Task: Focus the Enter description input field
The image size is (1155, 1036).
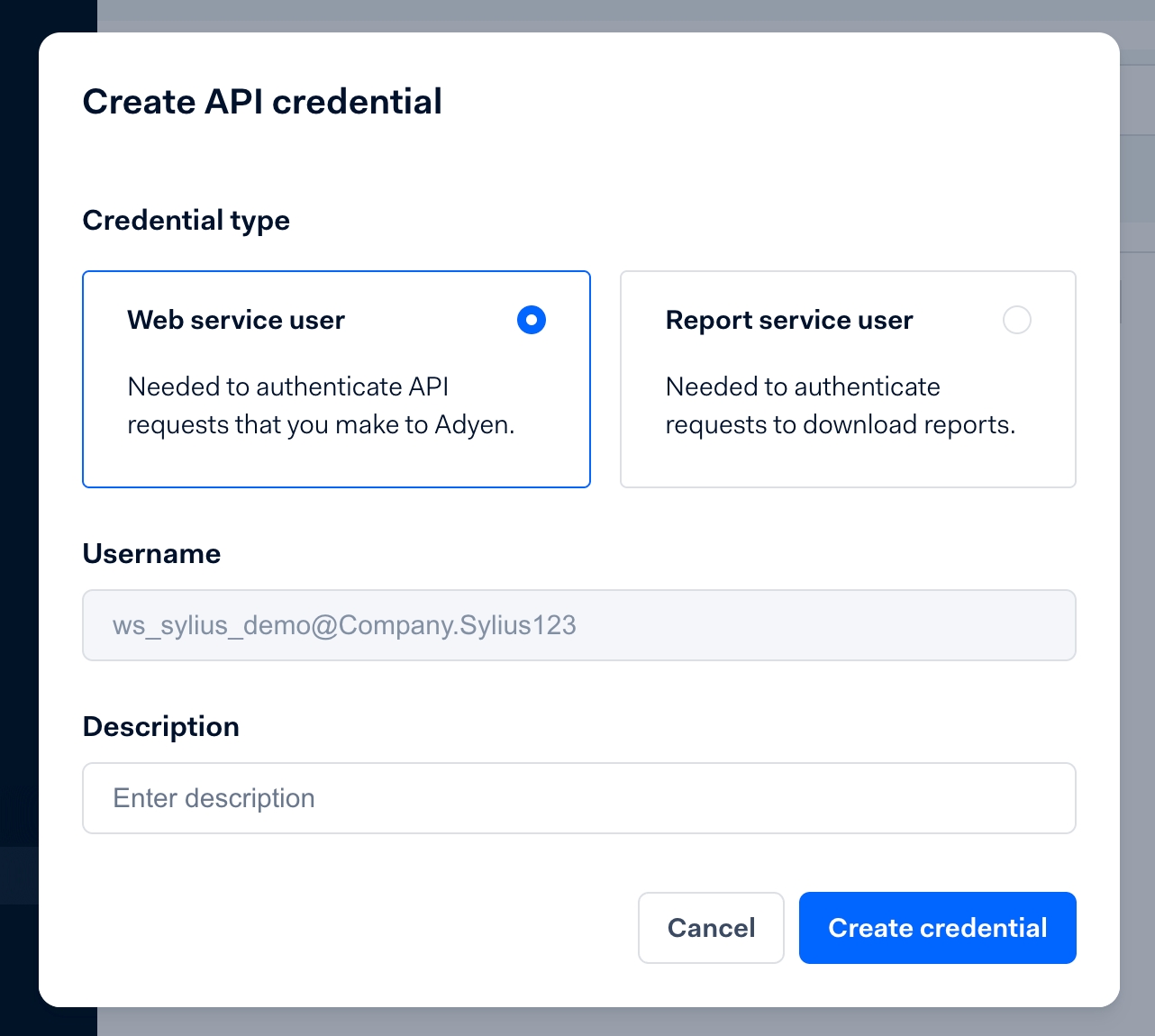Action: [x=578, y=798]
